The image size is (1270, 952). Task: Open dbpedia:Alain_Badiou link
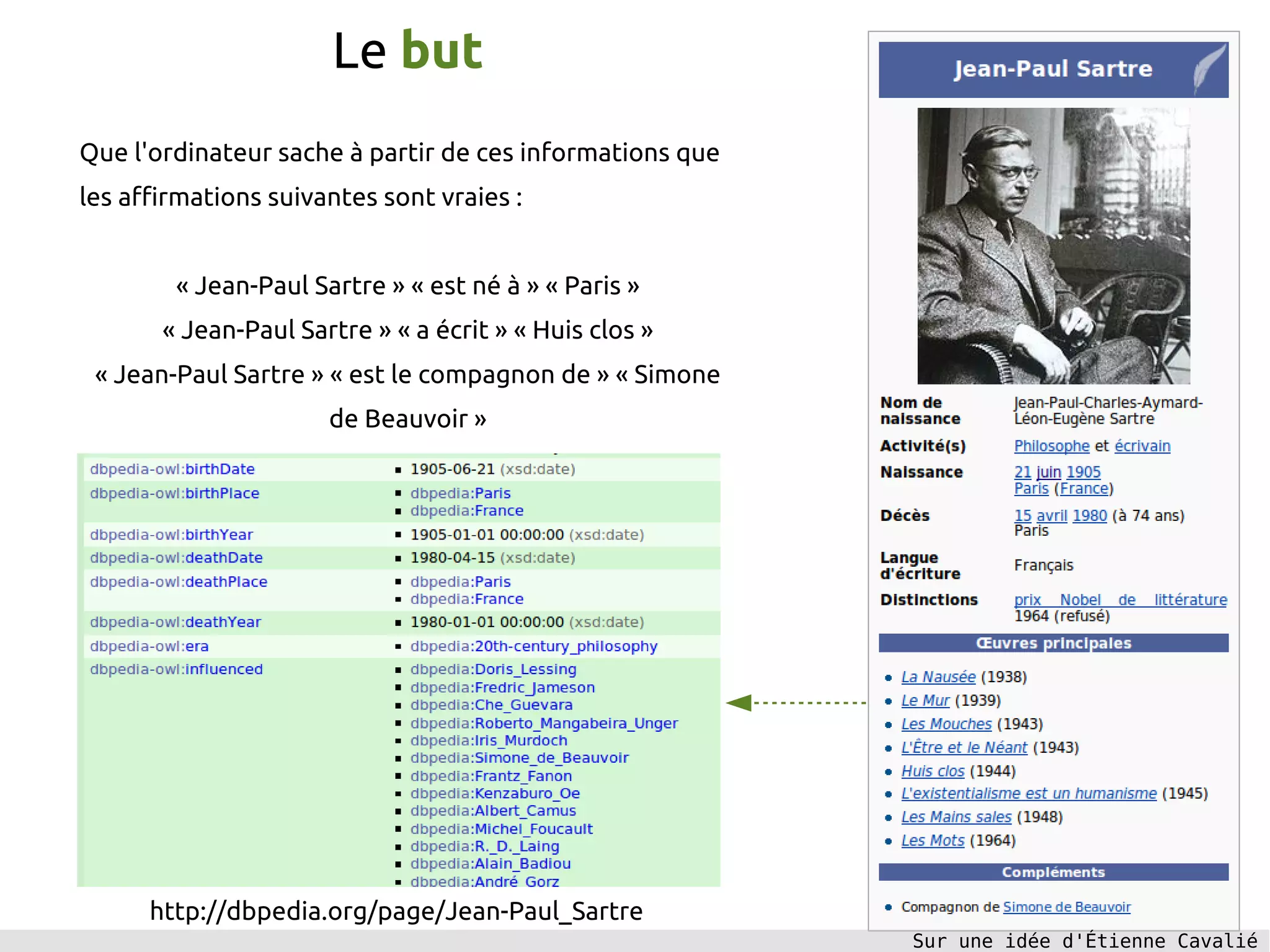[x=491, y=863]
